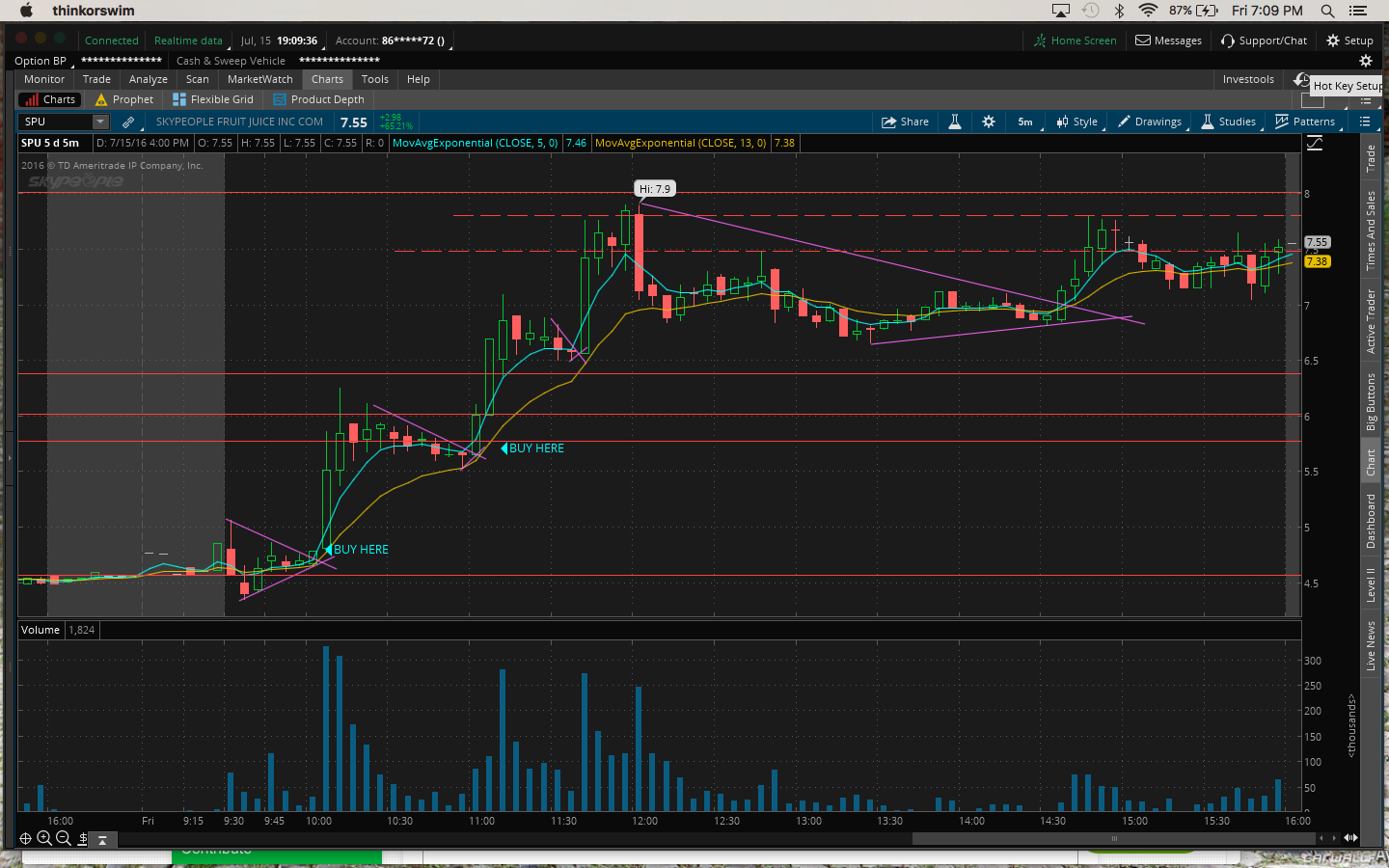Click the MovAvgExponential (CLOSE, 5, 0) study label

pos(475,143)
